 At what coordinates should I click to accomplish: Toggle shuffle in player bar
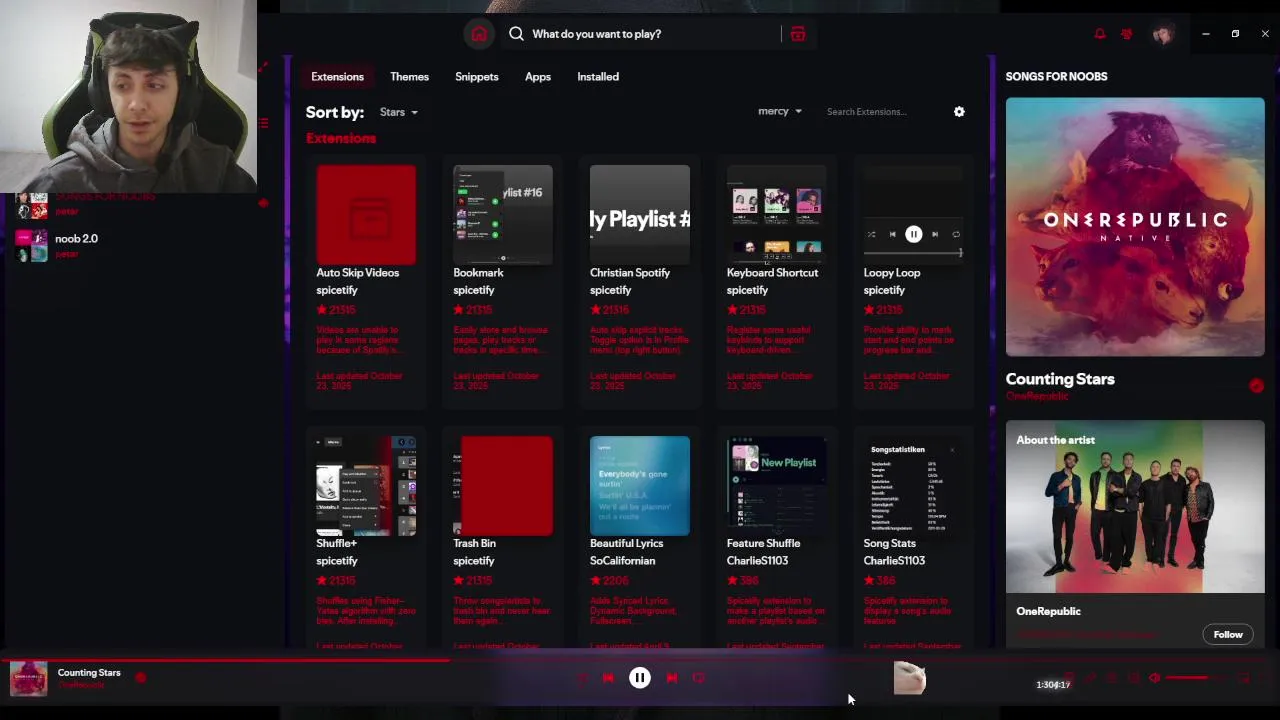click(582, 678)
